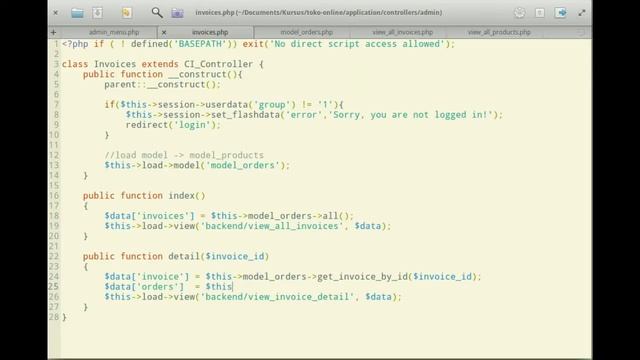Viewport: 640px width, 360px height.
Task: Place cursor on 'public function __construct(){'
Action: [162, 74]
